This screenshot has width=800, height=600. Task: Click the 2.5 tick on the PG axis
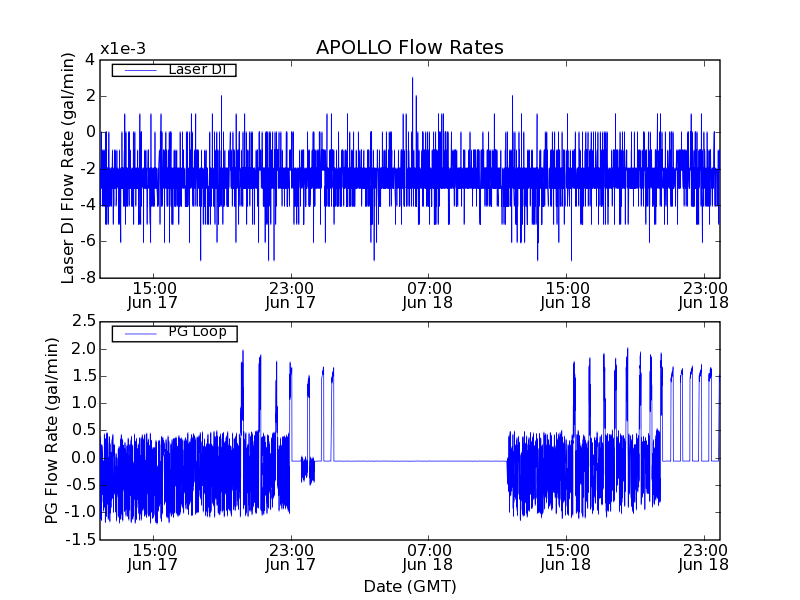click(x=84, y=321)
